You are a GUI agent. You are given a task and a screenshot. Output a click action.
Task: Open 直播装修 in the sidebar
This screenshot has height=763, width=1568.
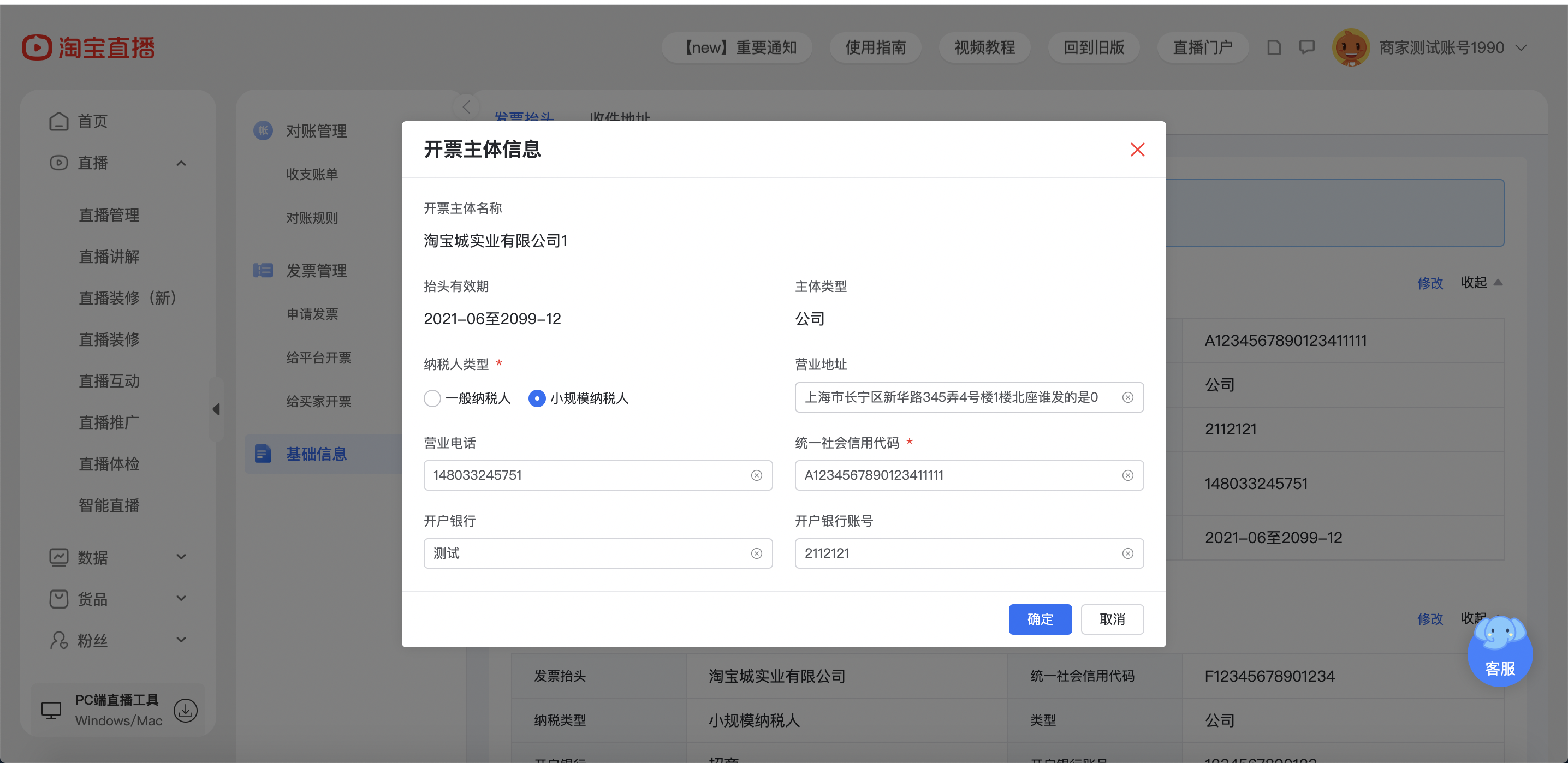click(109, 339)
